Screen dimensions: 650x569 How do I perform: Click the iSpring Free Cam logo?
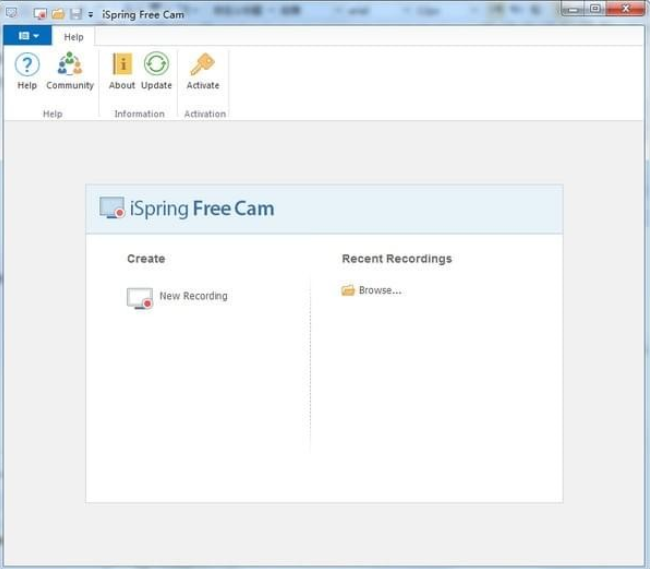pos(187,208)
